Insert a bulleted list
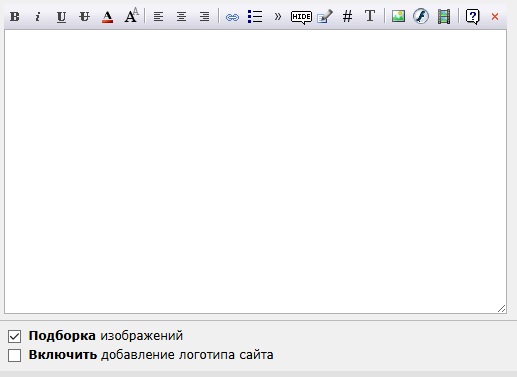The height and width of the screenshot is (377, 517). 255,16
